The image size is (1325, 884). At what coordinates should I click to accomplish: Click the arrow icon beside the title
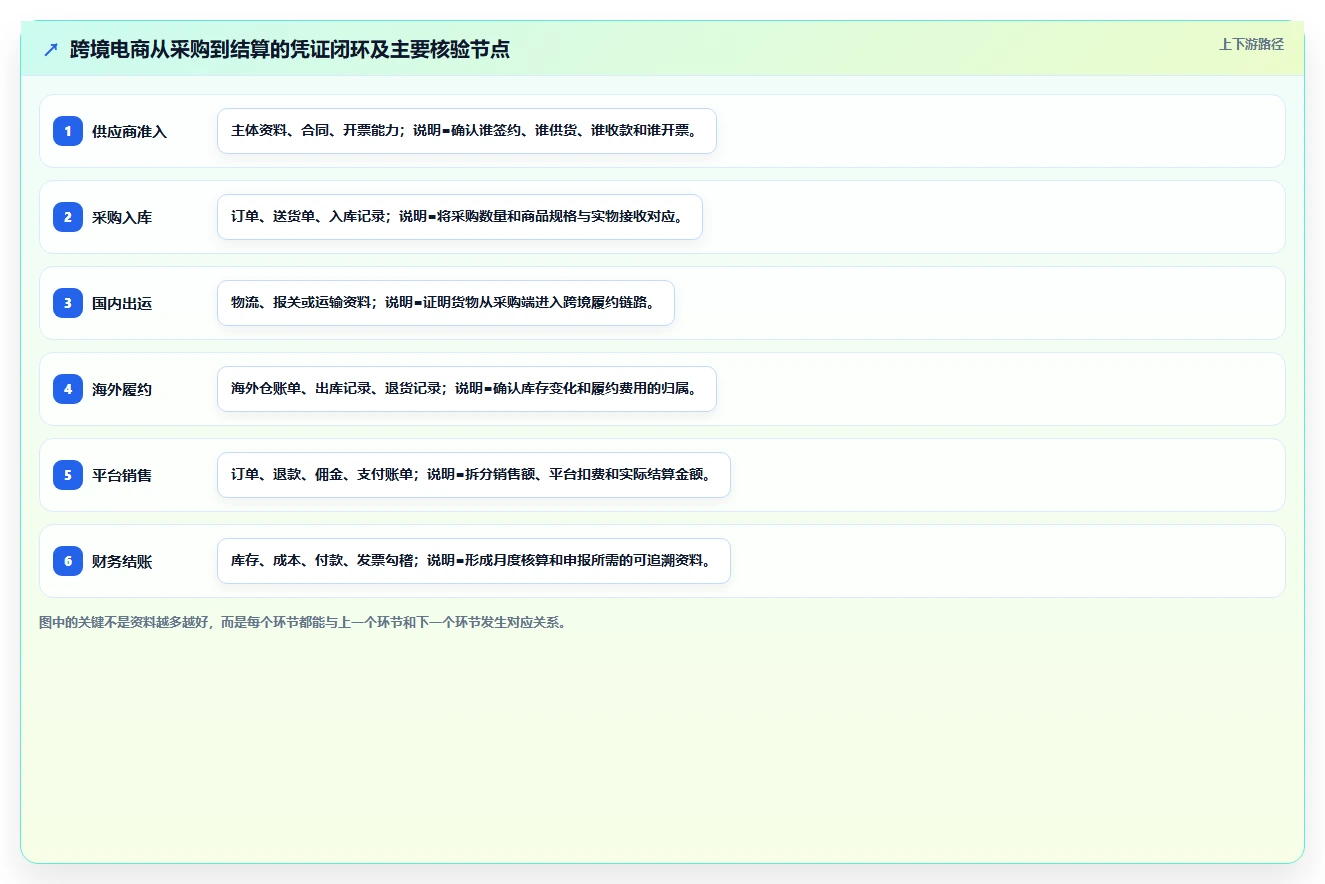coord(51,49)
